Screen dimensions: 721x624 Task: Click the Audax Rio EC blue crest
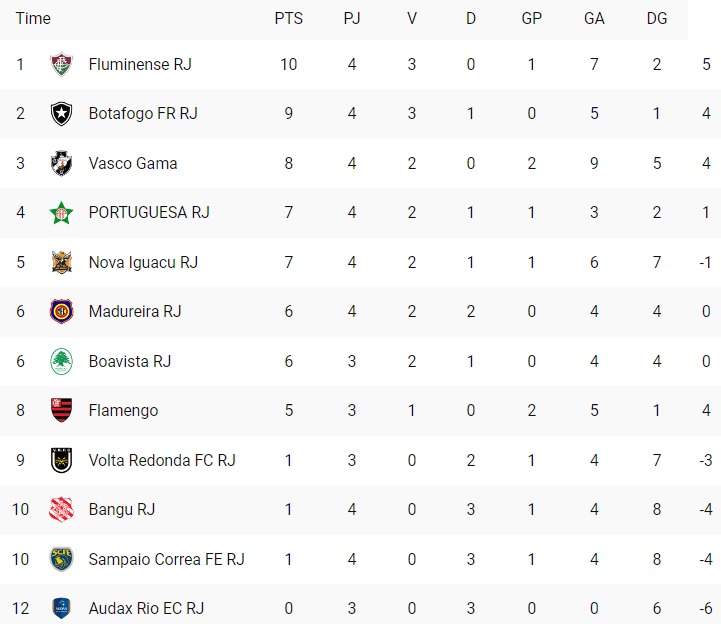[x=61, y=608]
